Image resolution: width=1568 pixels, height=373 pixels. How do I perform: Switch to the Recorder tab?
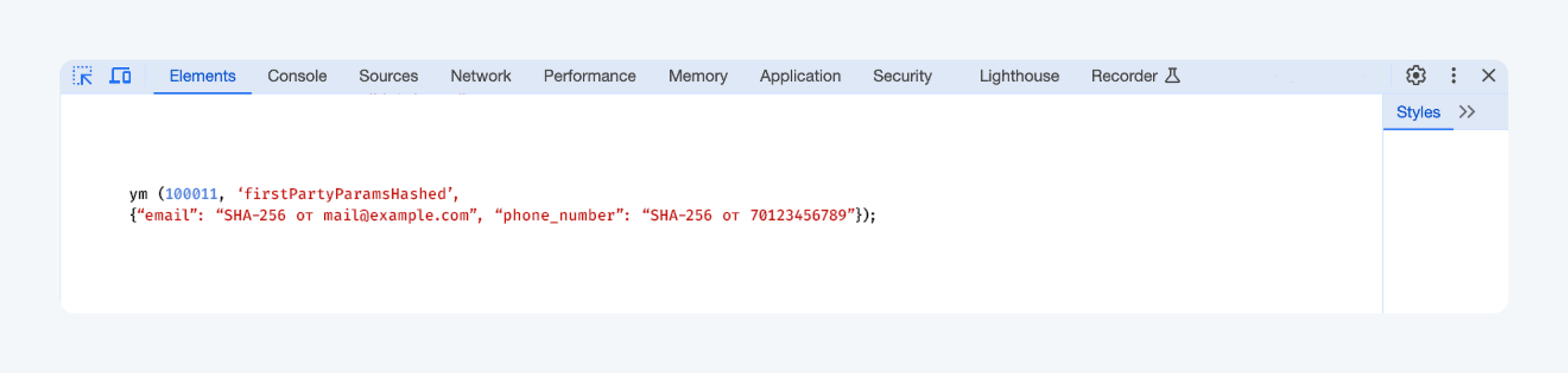(x=1124, y=76)
